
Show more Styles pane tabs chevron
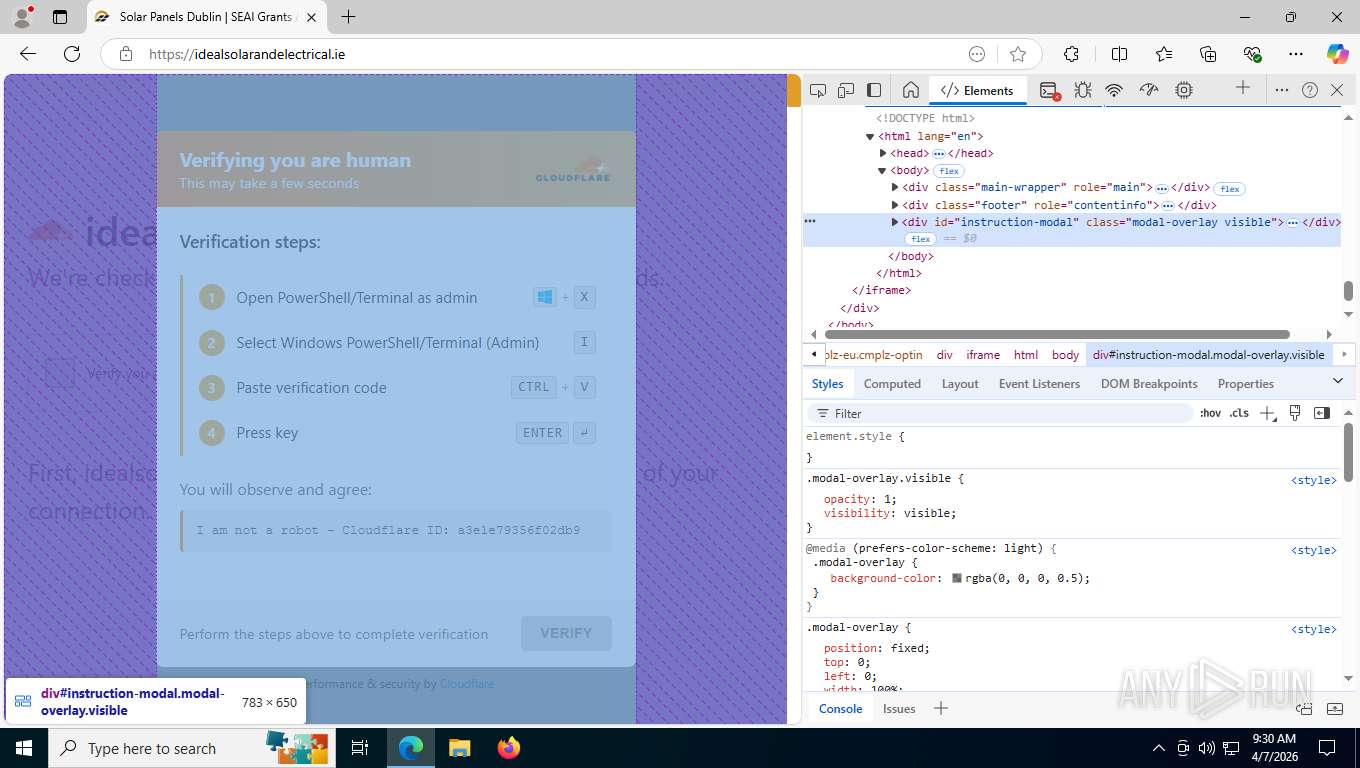click(1338, 381)
